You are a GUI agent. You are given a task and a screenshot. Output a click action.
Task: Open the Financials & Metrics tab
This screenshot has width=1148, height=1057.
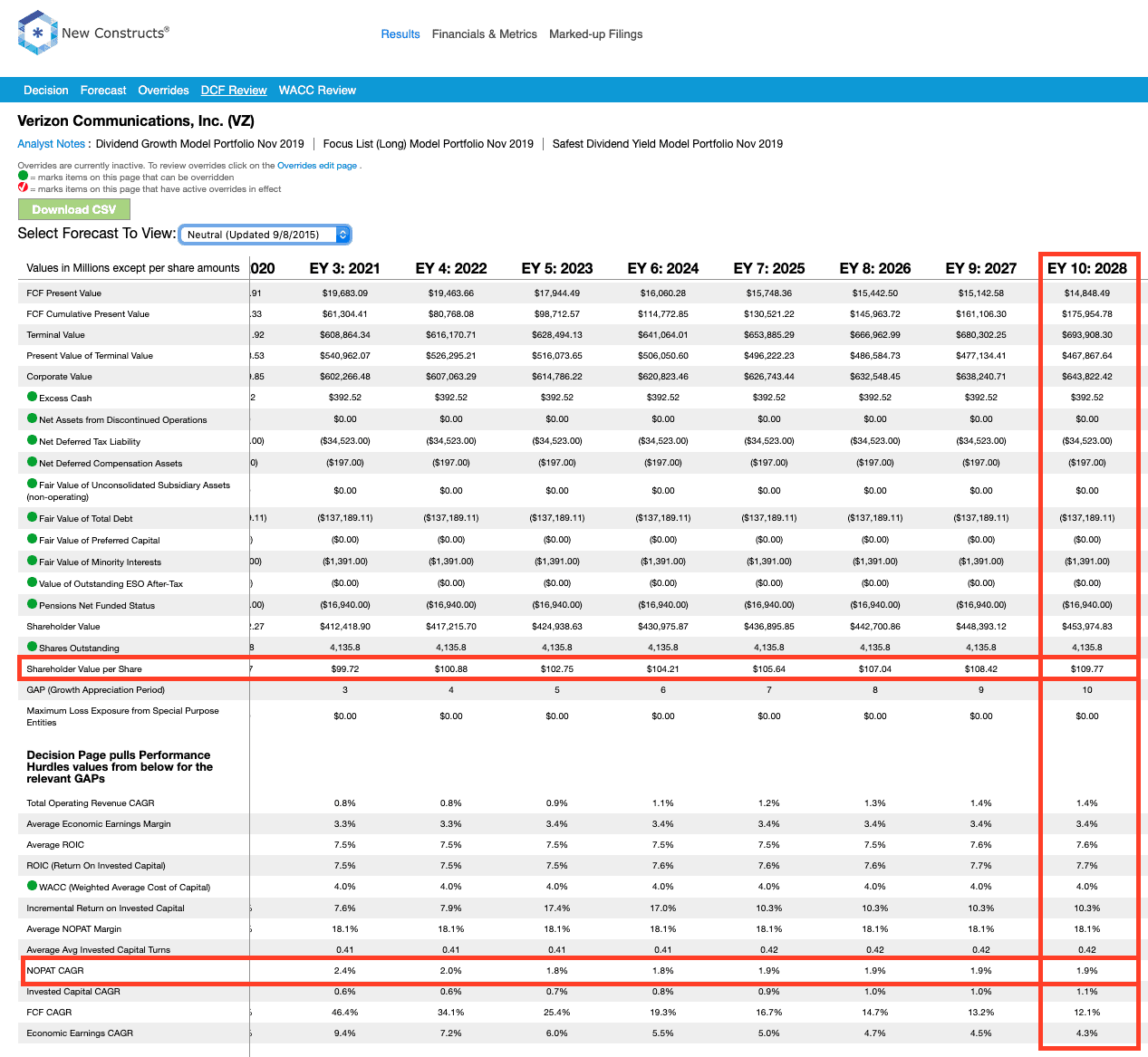485,34
